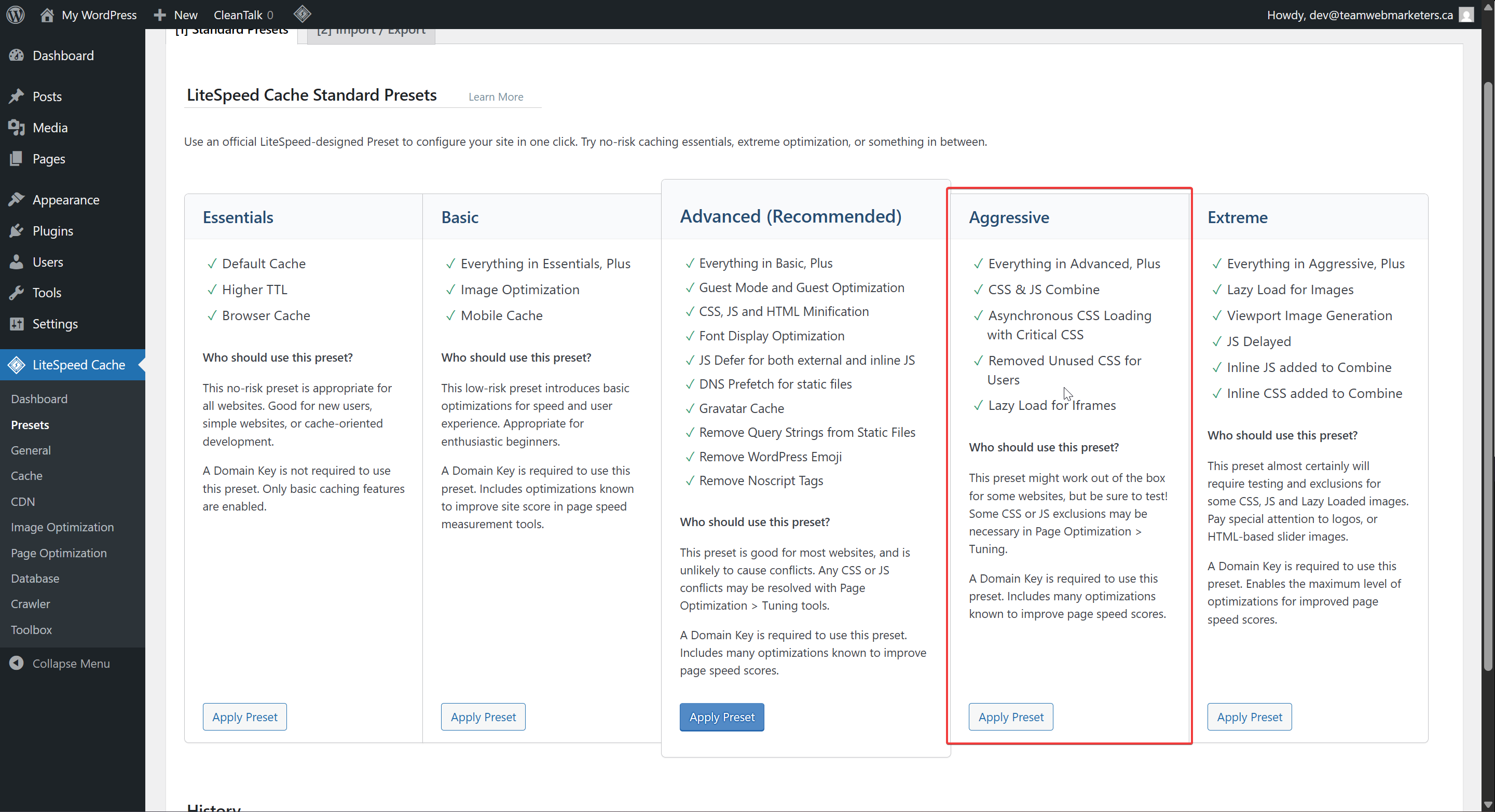Apply the Aggressive preset
The height and width of the screenshot is (812, 1495).
point(1010,717)
